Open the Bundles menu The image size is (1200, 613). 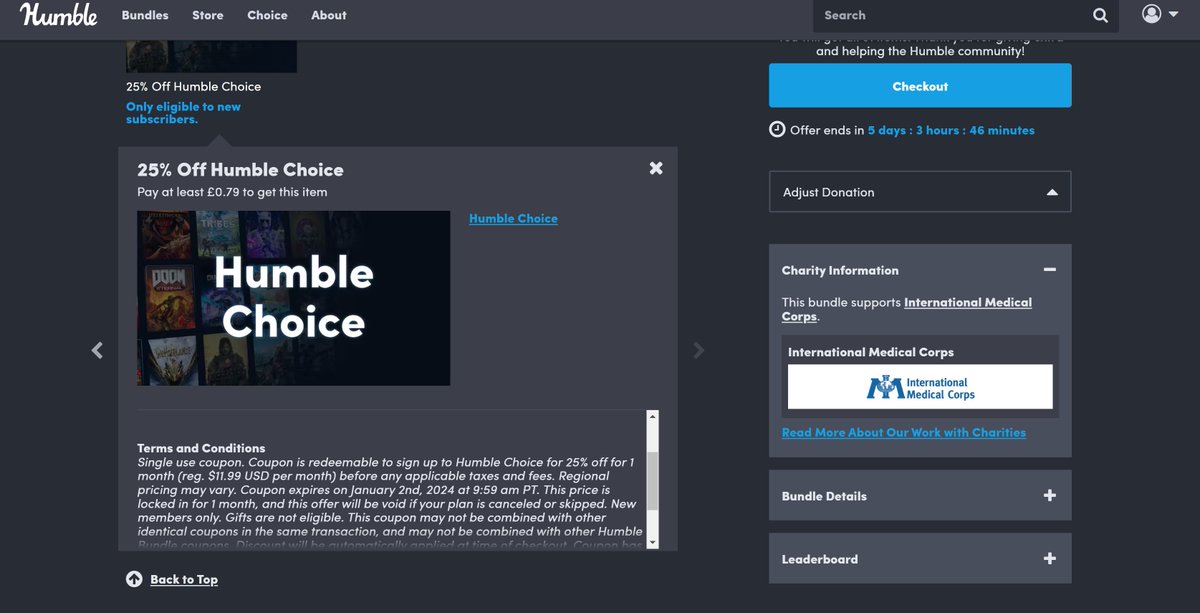(145, 15)
